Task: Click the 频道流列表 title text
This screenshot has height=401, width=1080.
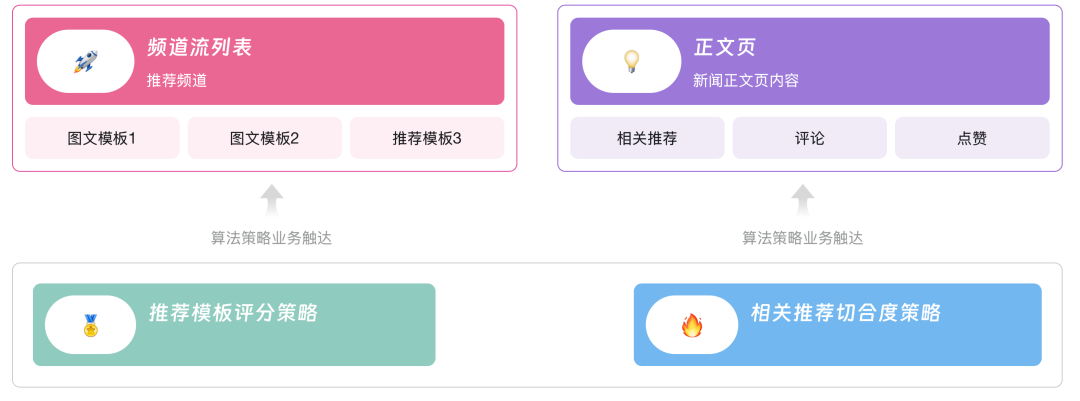Action: (x=199, y=47)
